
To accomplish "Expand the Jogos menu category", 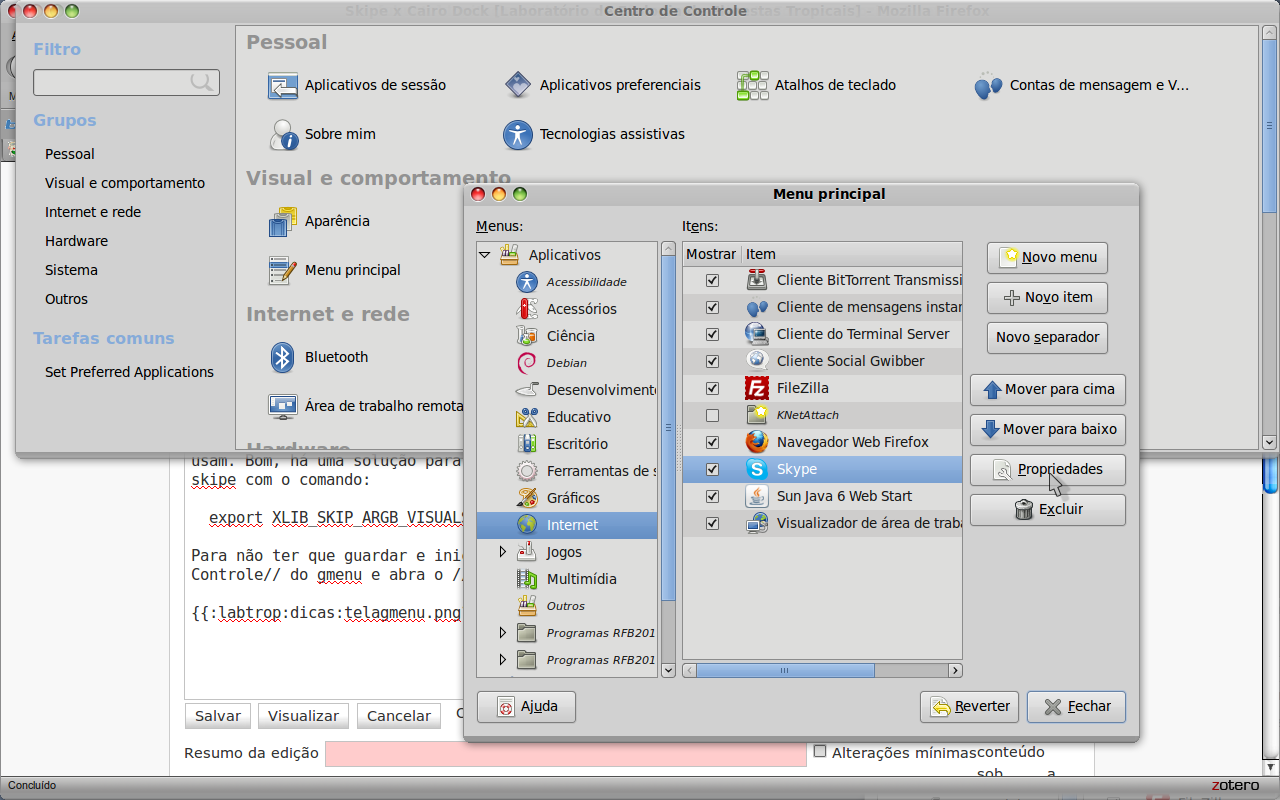I will click(503, 552).
